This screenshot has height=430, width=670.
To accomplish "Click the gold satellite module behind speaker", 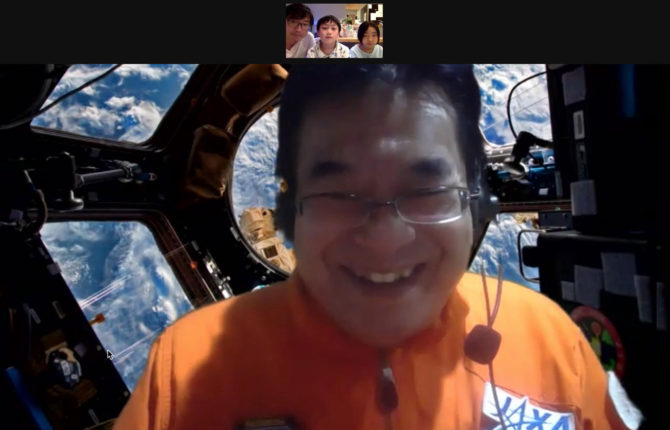I will coord(265,237).
